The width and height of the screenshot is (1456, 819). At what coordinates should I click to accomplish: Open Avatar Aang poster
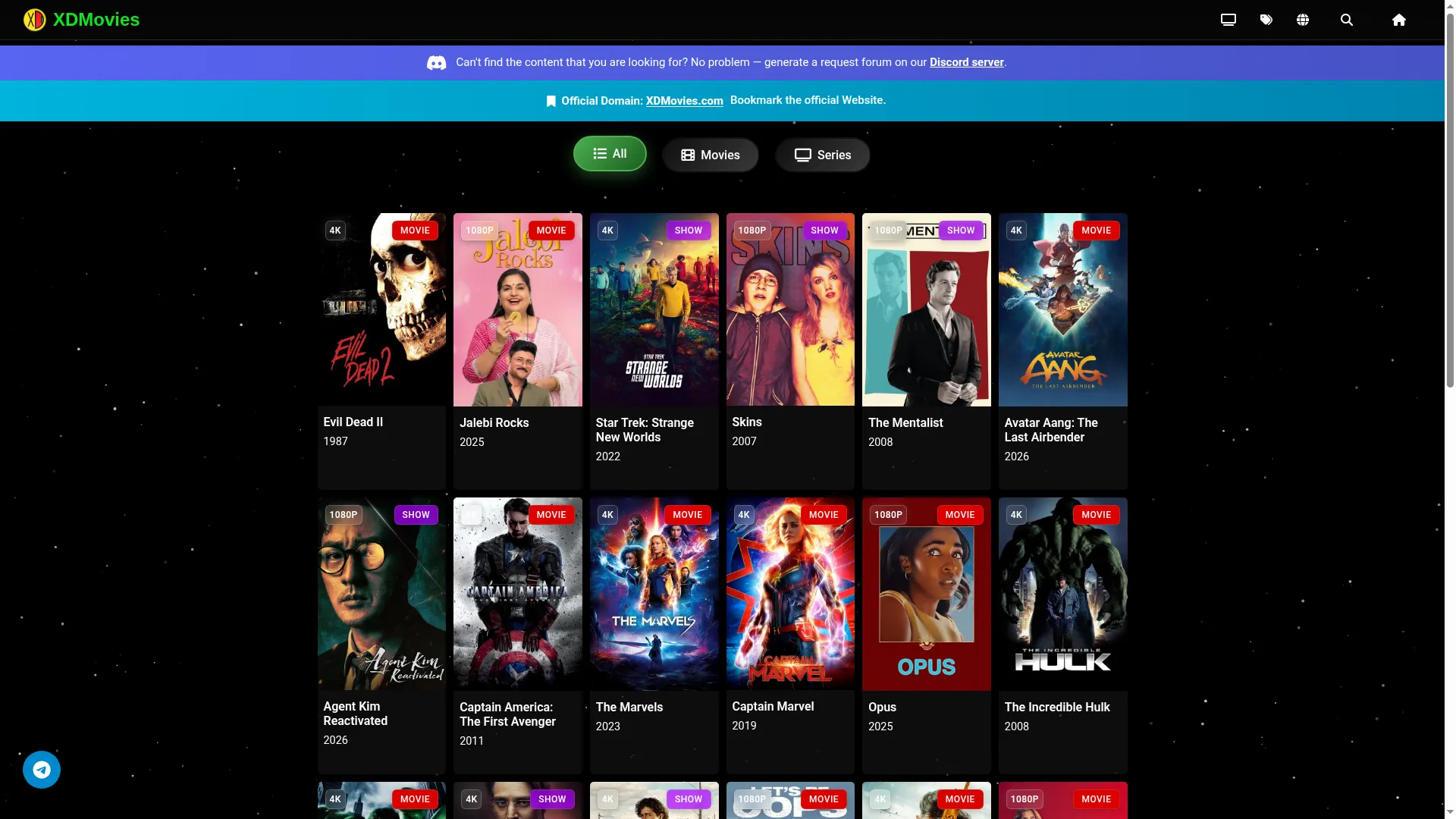pos(1063,309)
